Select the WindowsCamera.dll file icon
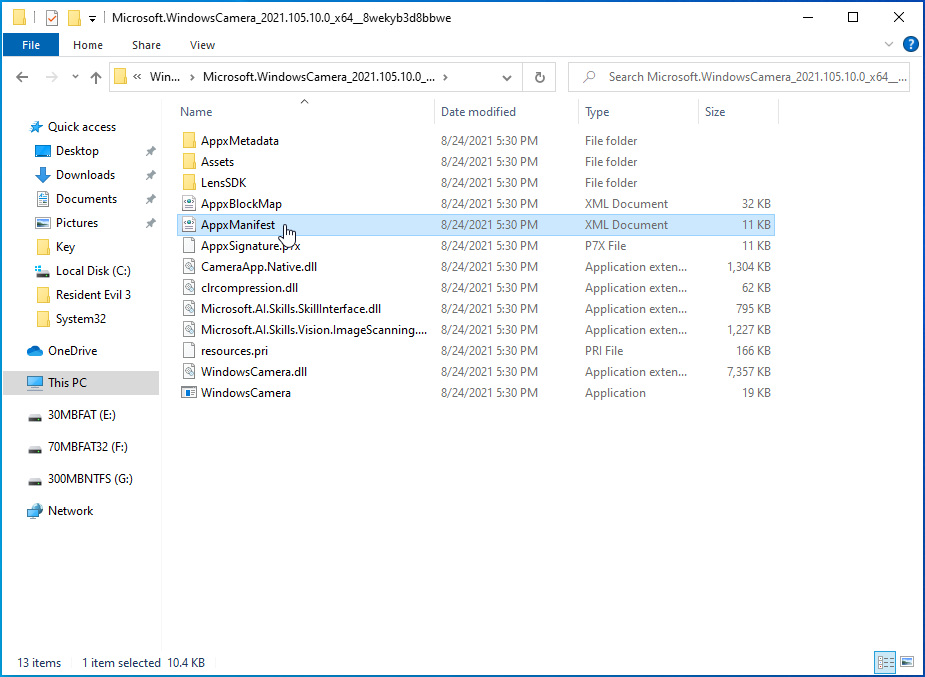Screen dimensions: 925x677 [x=189, y=372]
